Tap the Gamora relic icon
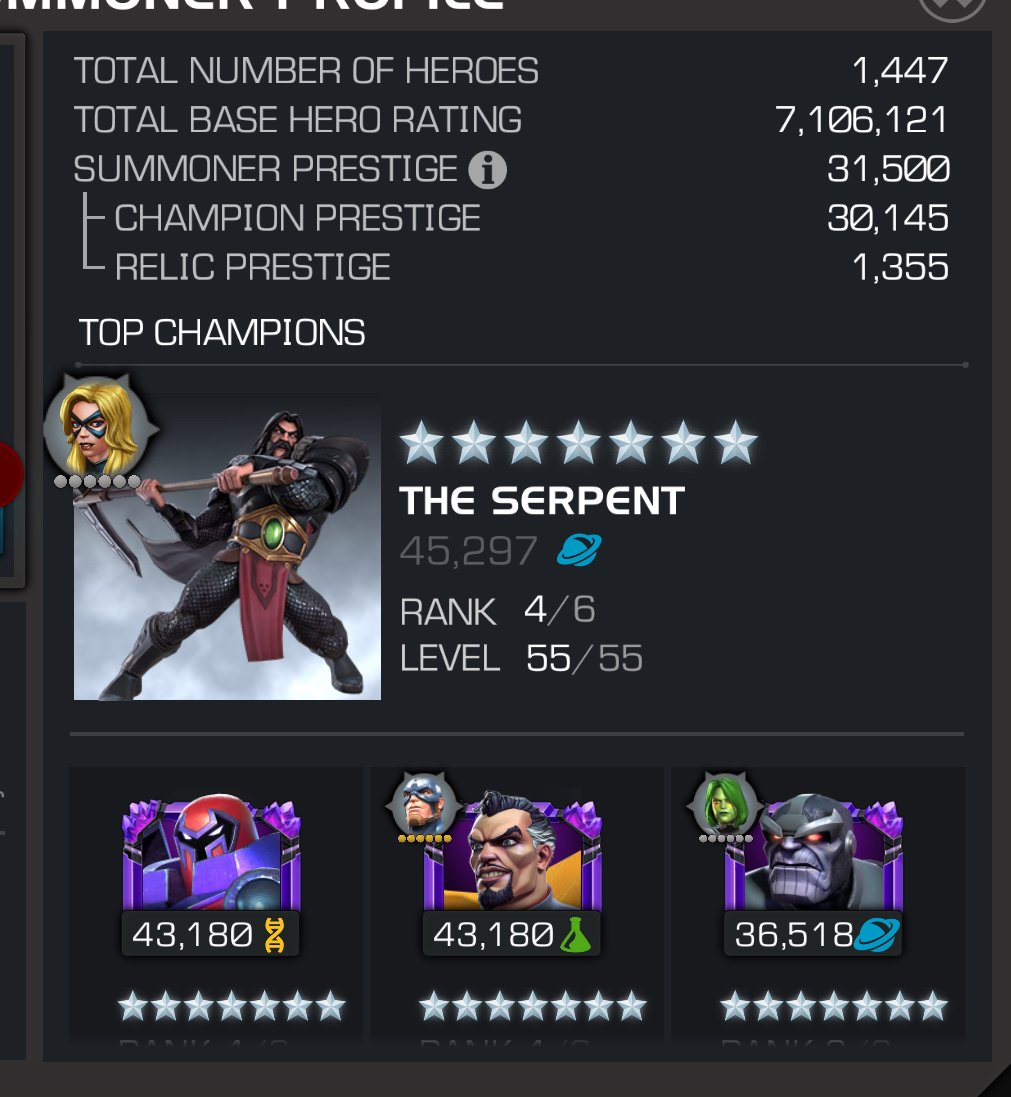Viewport: 1011px width, 1097px height. pos(725,805)
